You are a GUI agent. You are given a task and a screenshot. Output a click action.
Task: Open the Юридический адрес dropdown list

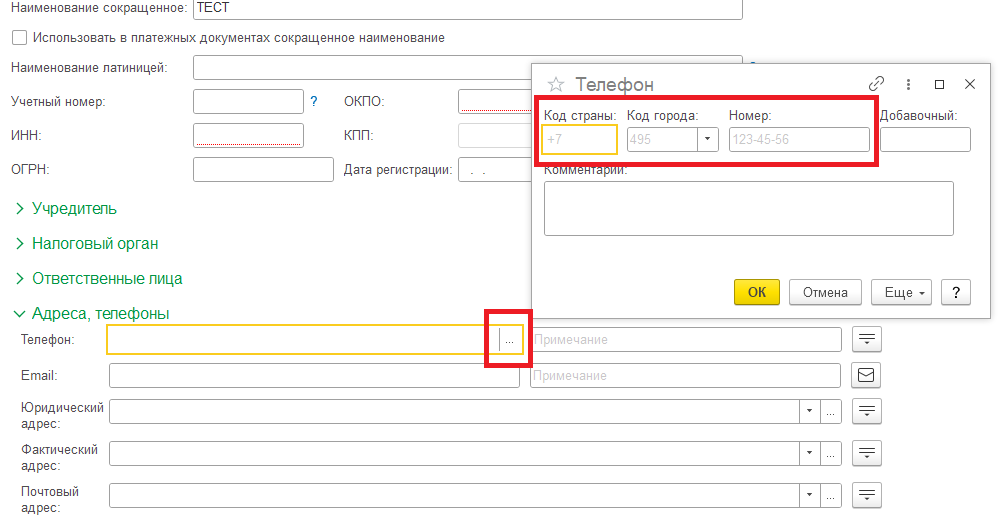(x=809, y=412)
